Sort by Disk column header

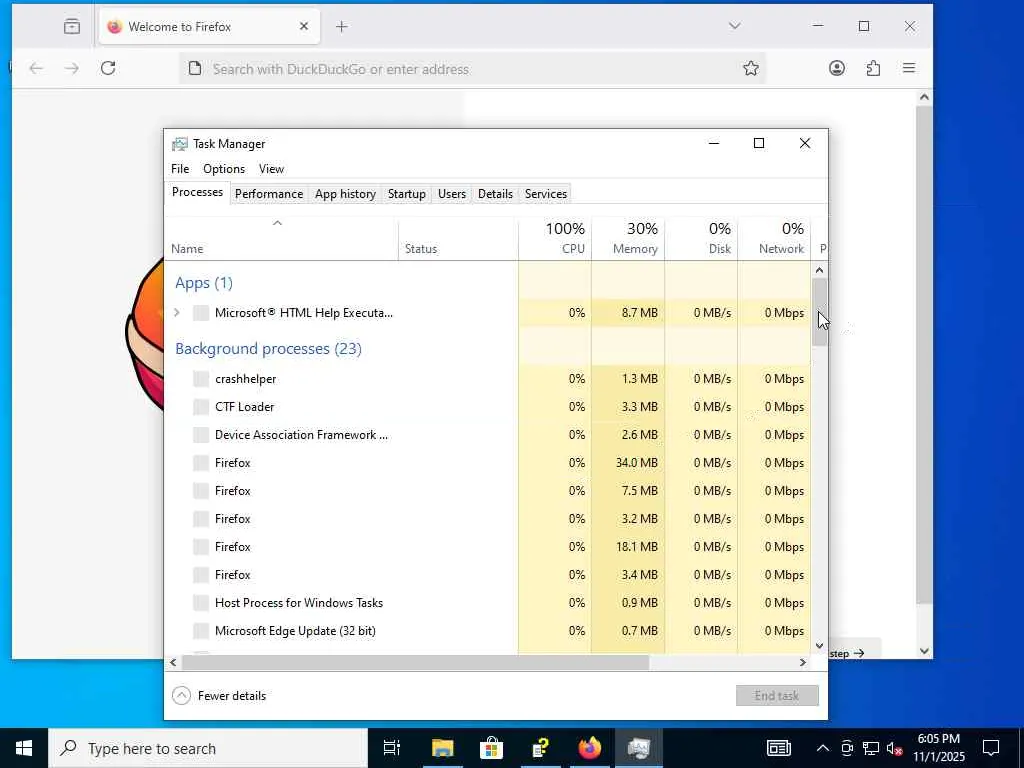[701, 238]
